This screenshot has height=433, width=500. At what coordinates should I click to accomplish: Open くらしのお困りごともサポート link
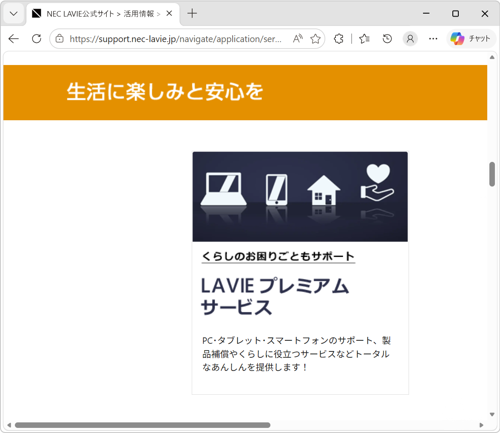(x=278, y=256)
